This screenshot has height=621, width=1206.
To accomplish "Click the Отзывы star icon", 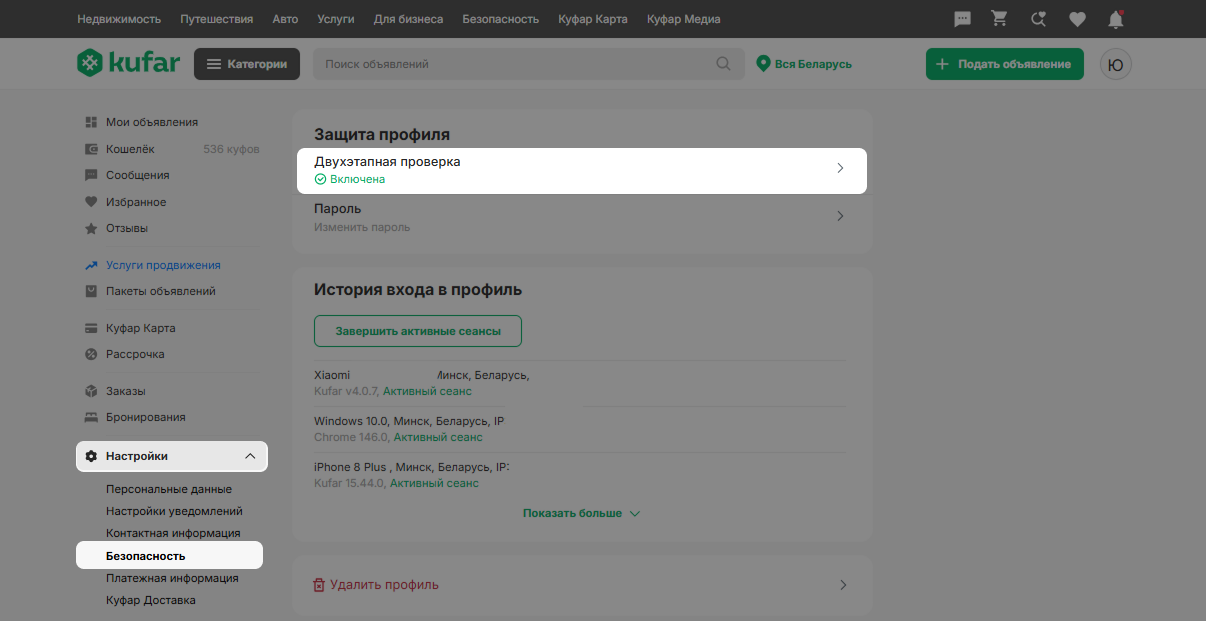I will point(91,228).
